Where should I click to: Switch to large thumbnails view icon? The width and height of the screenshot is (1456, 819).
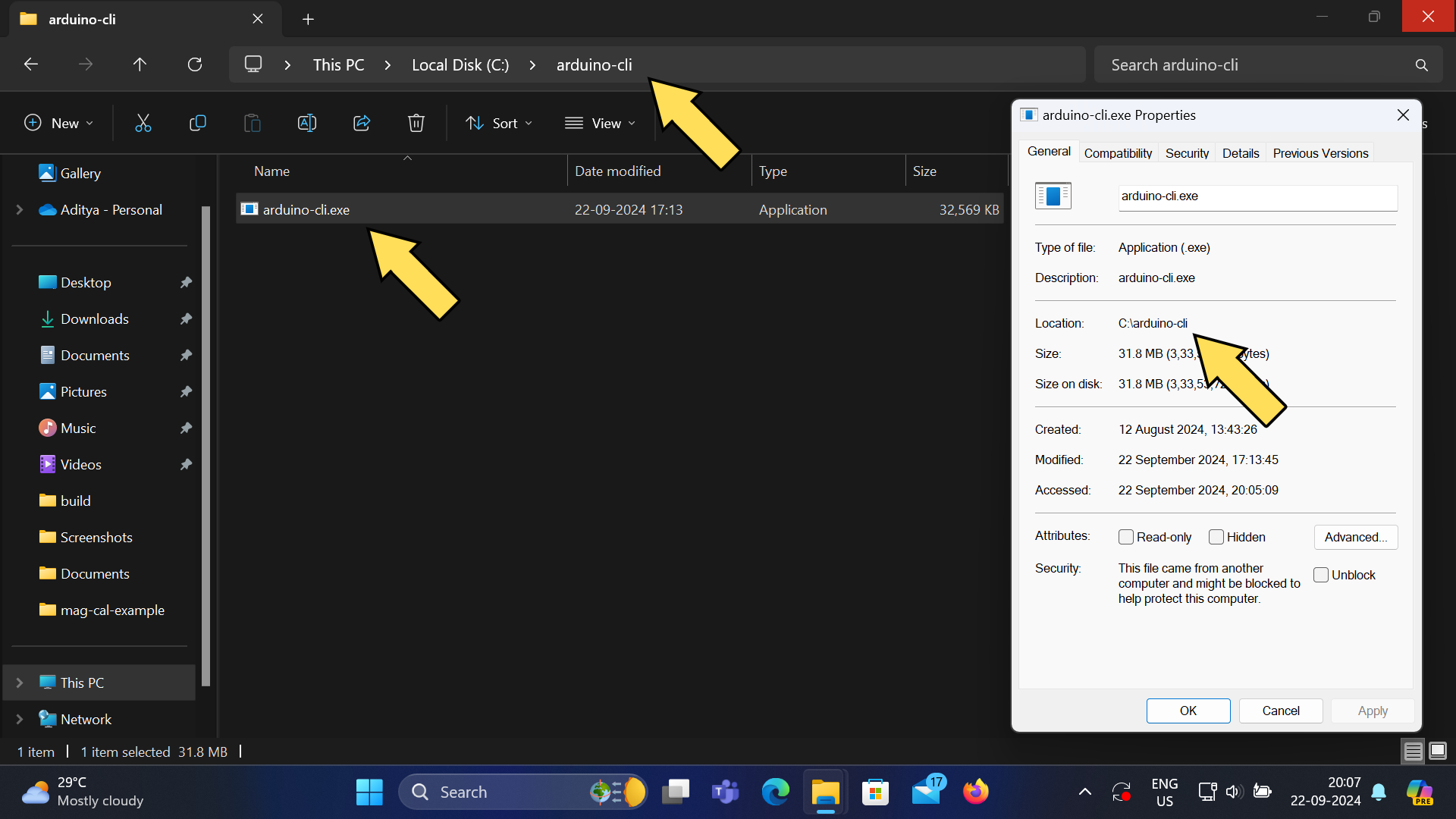pos(1438,751)
